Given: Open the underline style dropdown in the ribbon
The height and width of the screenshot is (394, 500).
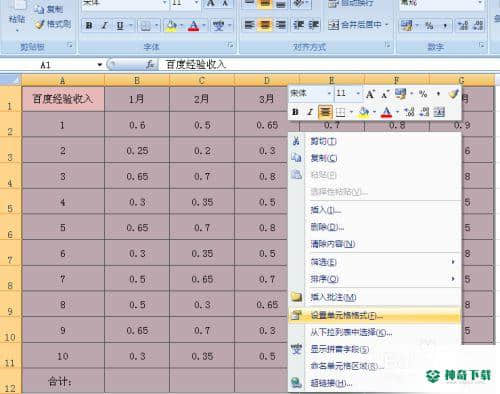Looking at the screenshot, I should pos(131,25).
